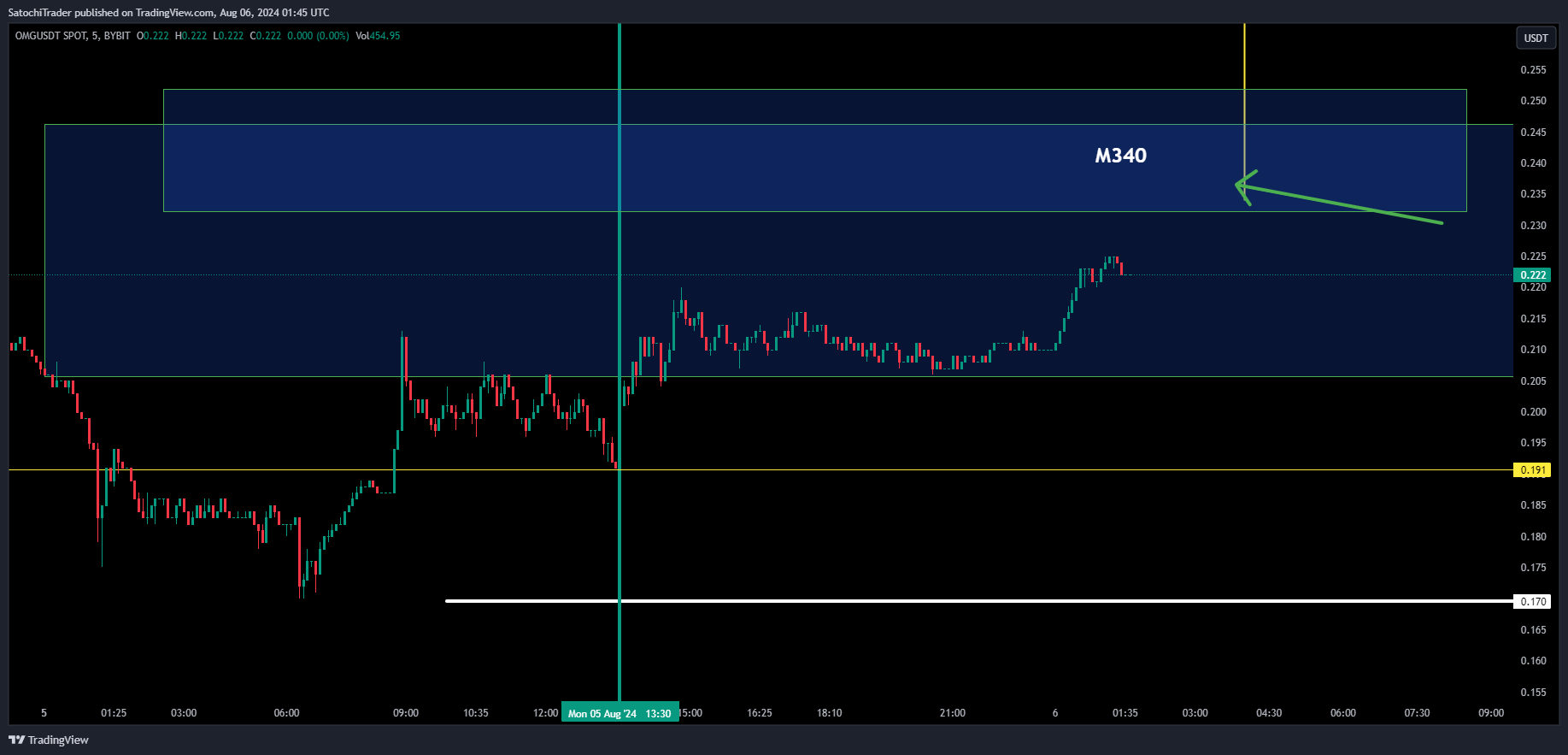The width and height of the screenshot is (1568, 755).
Task: Click the 0.175 price axis label
Action: point(1533,568)
